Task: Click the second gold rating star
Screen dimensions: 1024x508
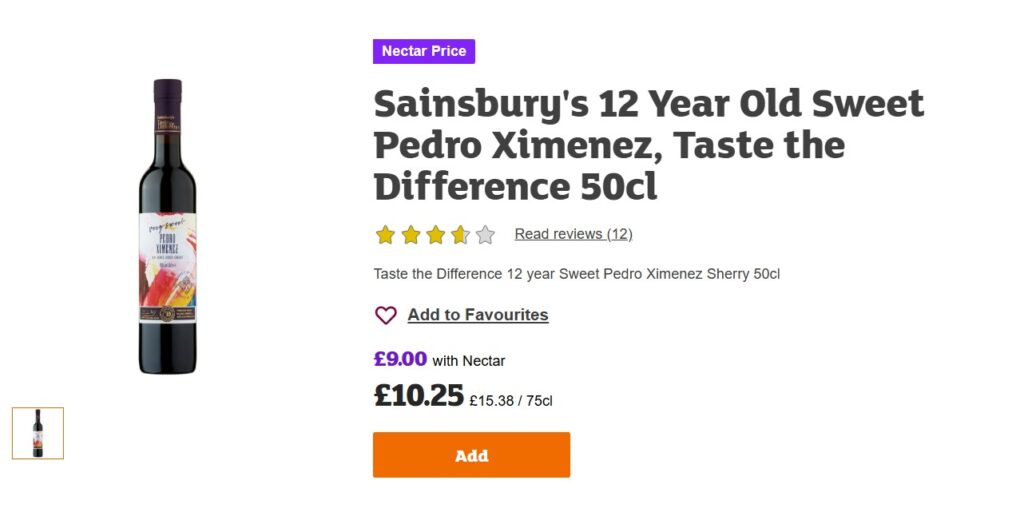Action: [411, 235]
